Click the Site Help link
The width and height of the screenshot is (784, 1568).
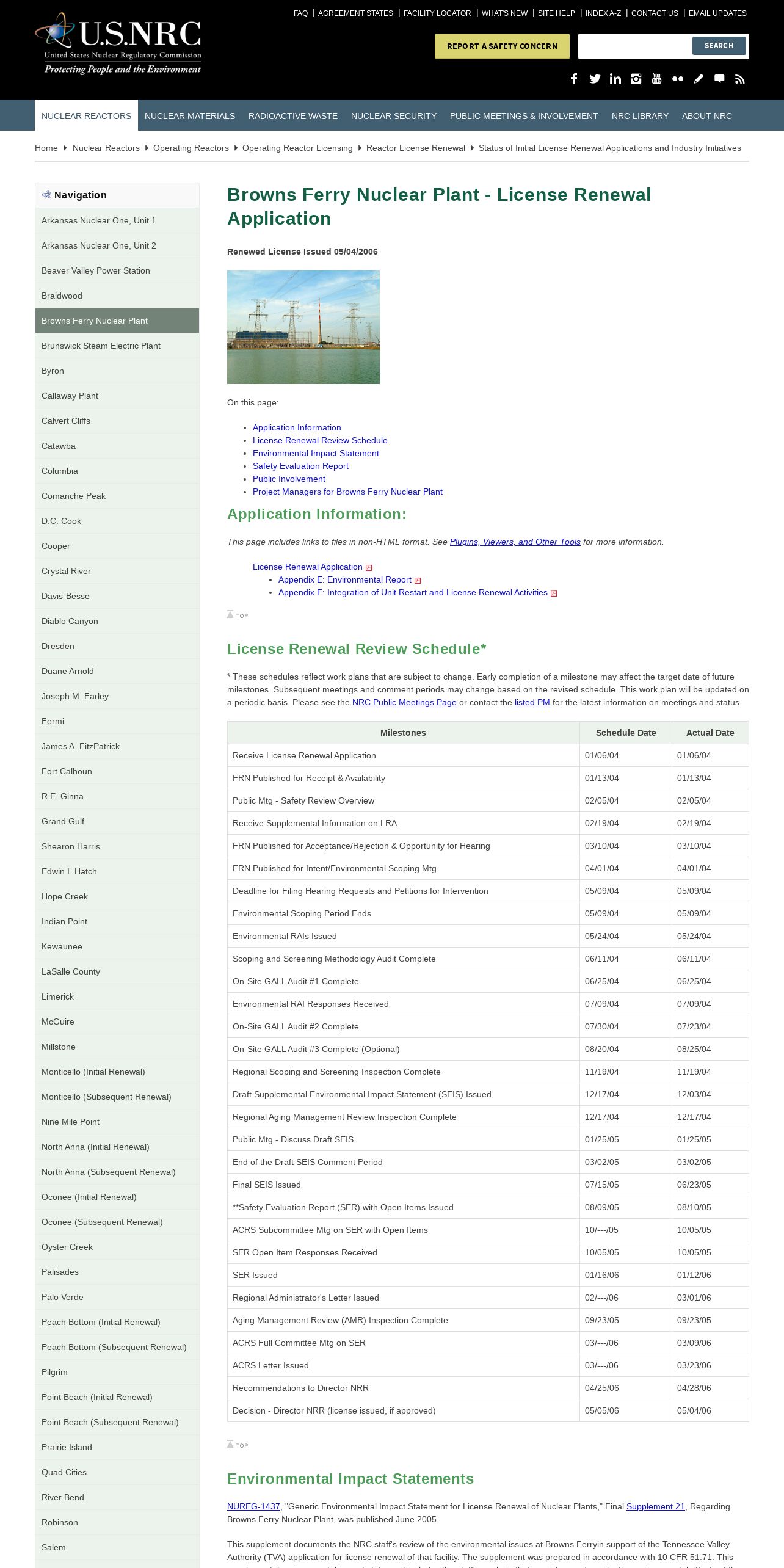(556, 13)
